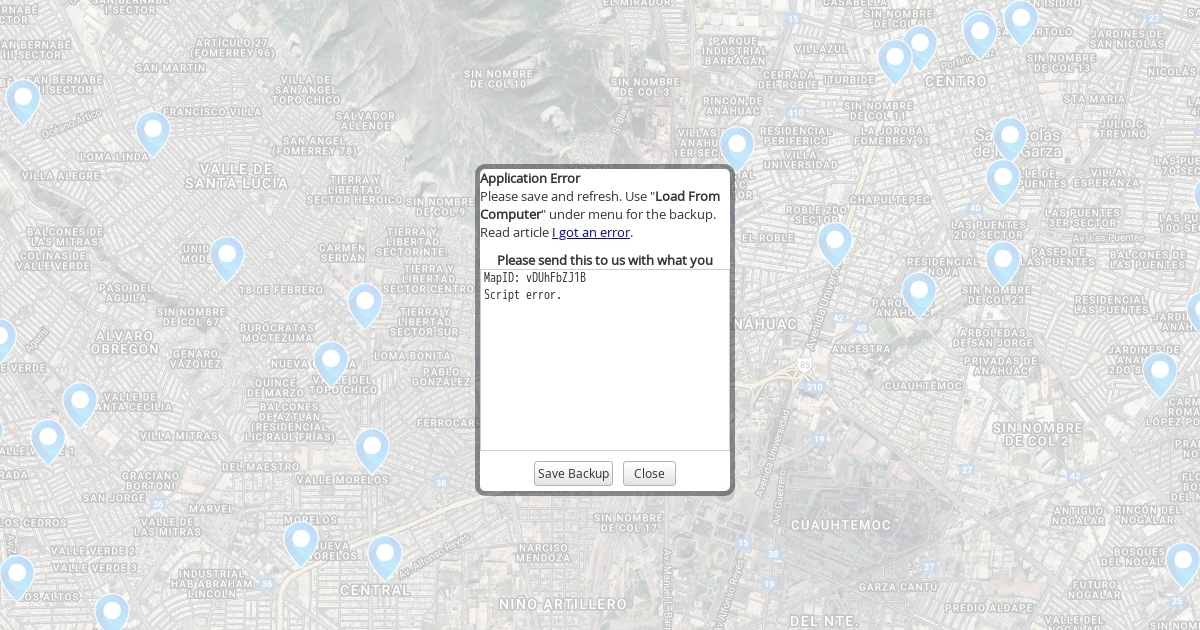Viewport: 1200px width, 630px height.
Task: Click the map pin above Central label
Action: (x=385, y=555)
